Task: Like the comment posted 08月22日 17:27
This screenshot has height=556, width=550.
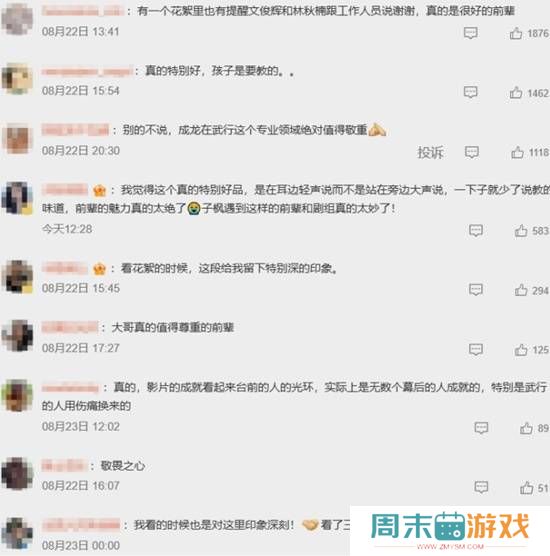Action: pos(521,350)
